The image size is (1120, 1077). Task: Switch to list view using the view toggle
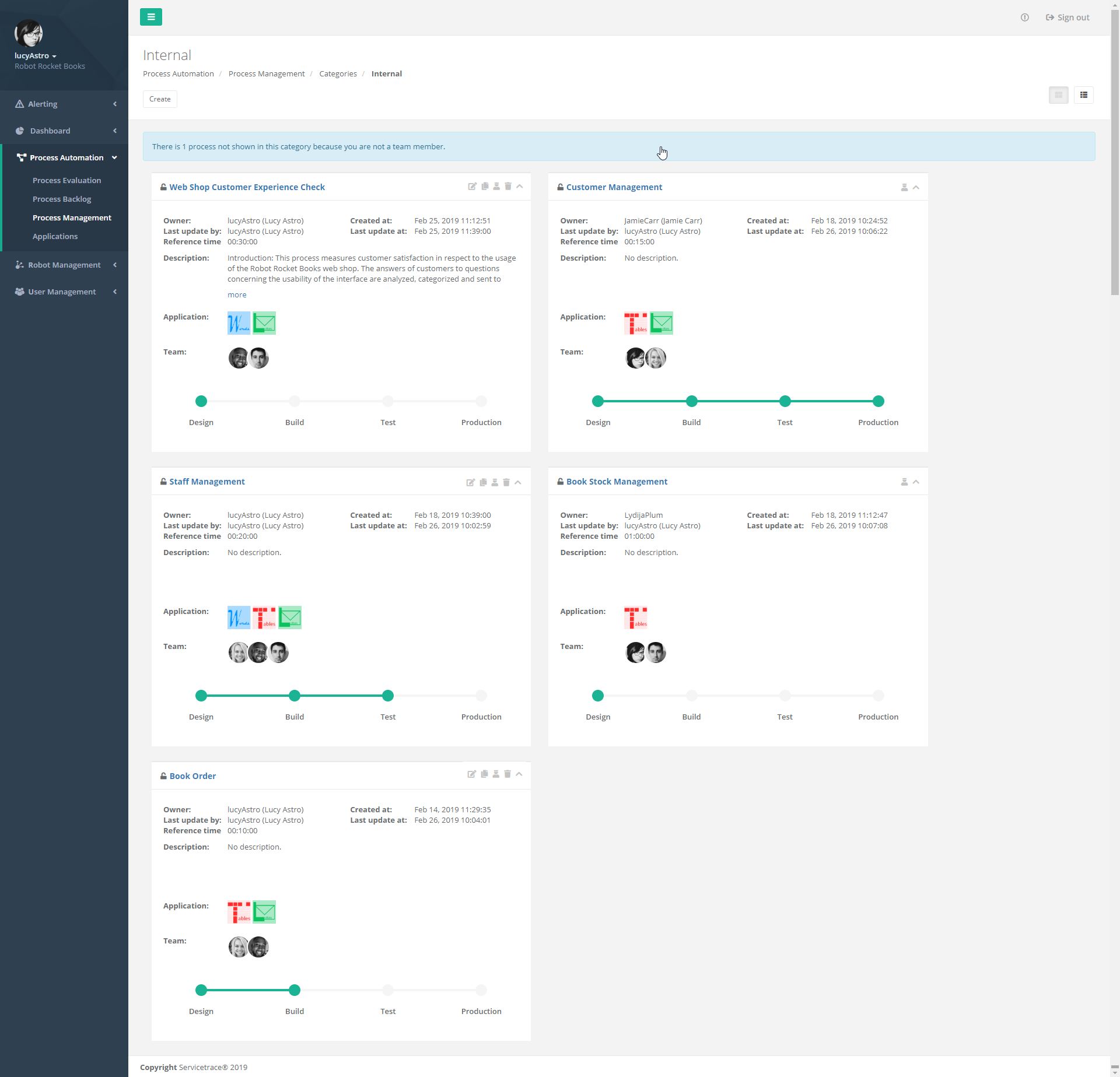(1084, 94)
